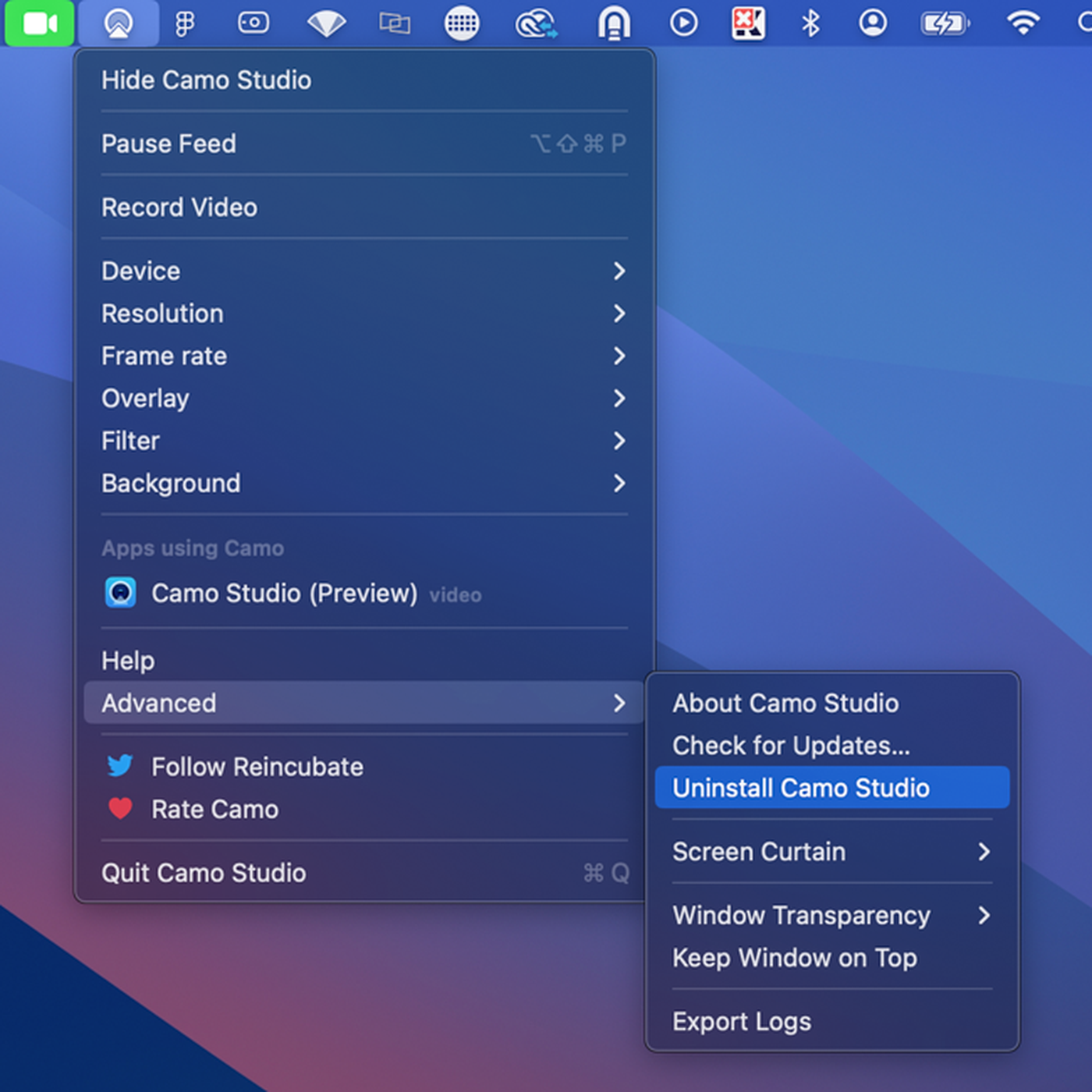Screen dimensions: 1092x1092
Task: Click the Wi-Fi status icon
Action: coord(1023,23)
